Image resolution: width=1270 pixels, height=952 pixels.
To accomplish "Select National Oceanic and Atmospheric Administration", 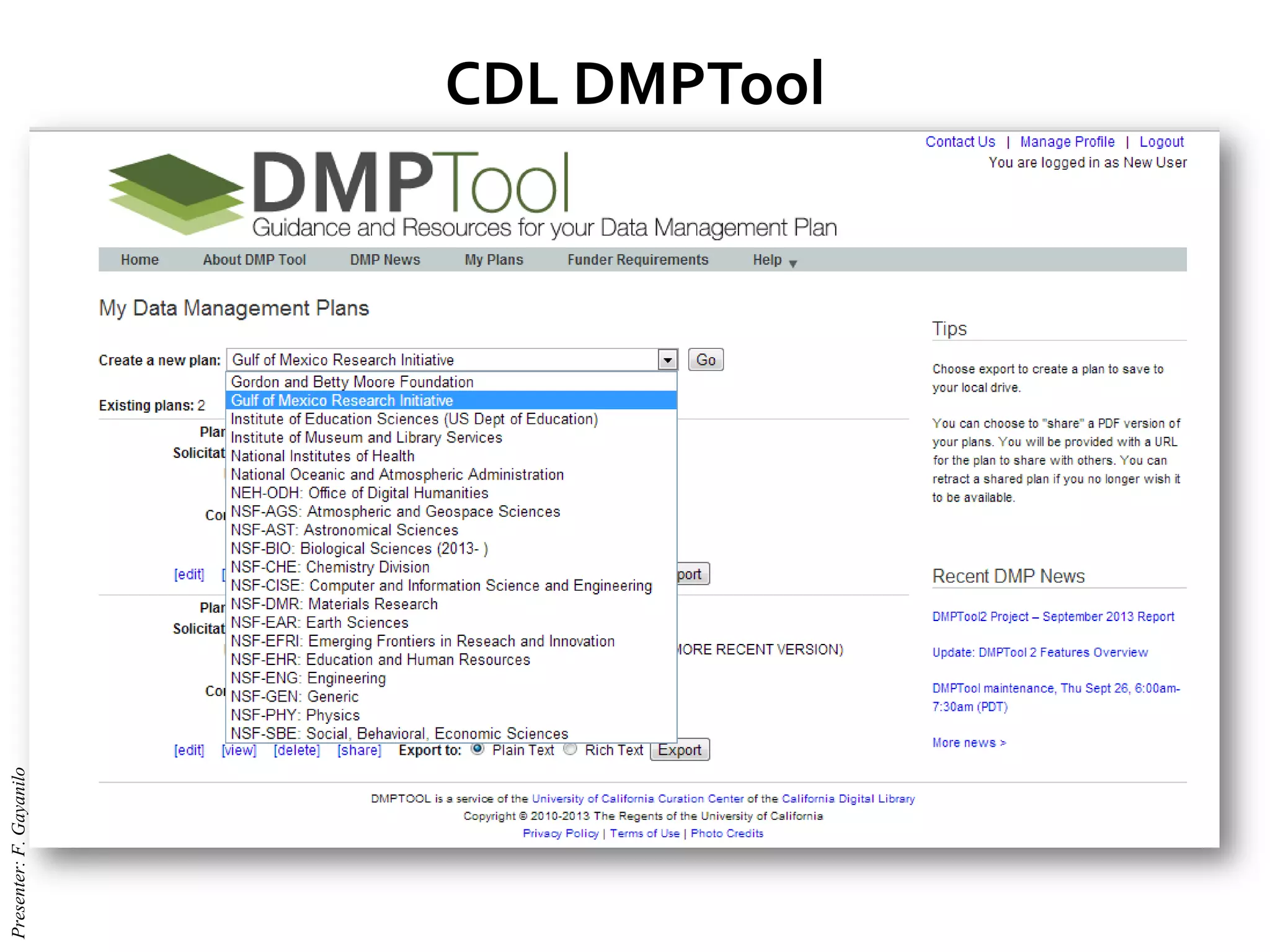I will pyautogui.click(x=451, y=475).
